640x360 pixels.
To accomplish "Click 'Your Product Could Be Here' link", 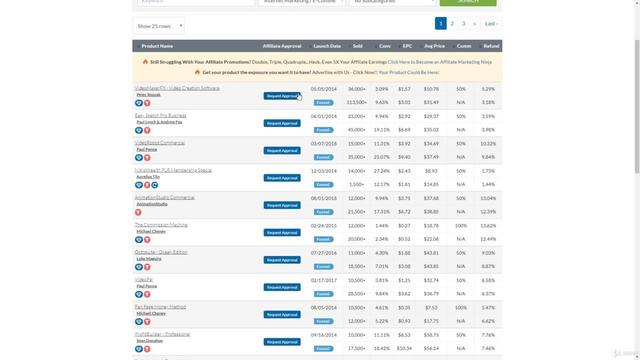I will [x=409, y=72].
